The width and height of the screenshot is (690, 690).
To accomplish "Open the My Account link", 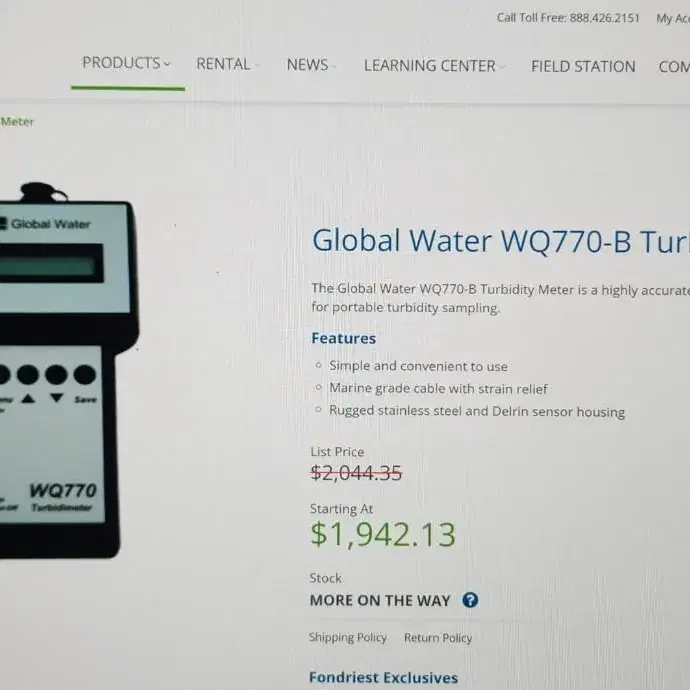I will pyautogui.click(x=673, y=18).
